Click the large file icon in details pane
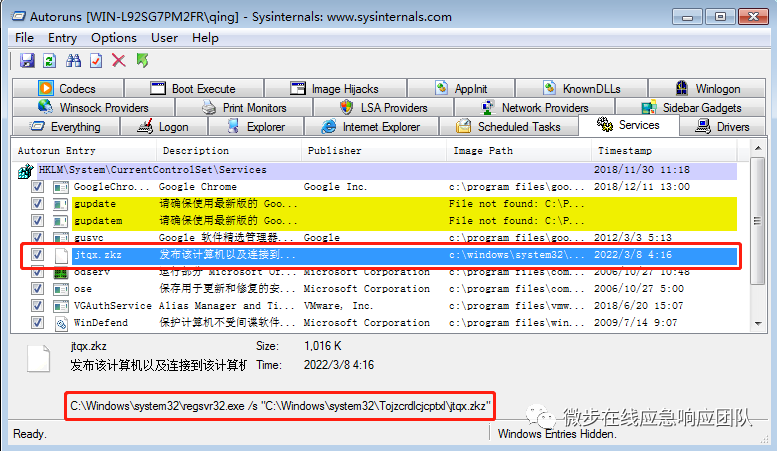This screenshot has height=451, width=777. [x=39, y=358]
